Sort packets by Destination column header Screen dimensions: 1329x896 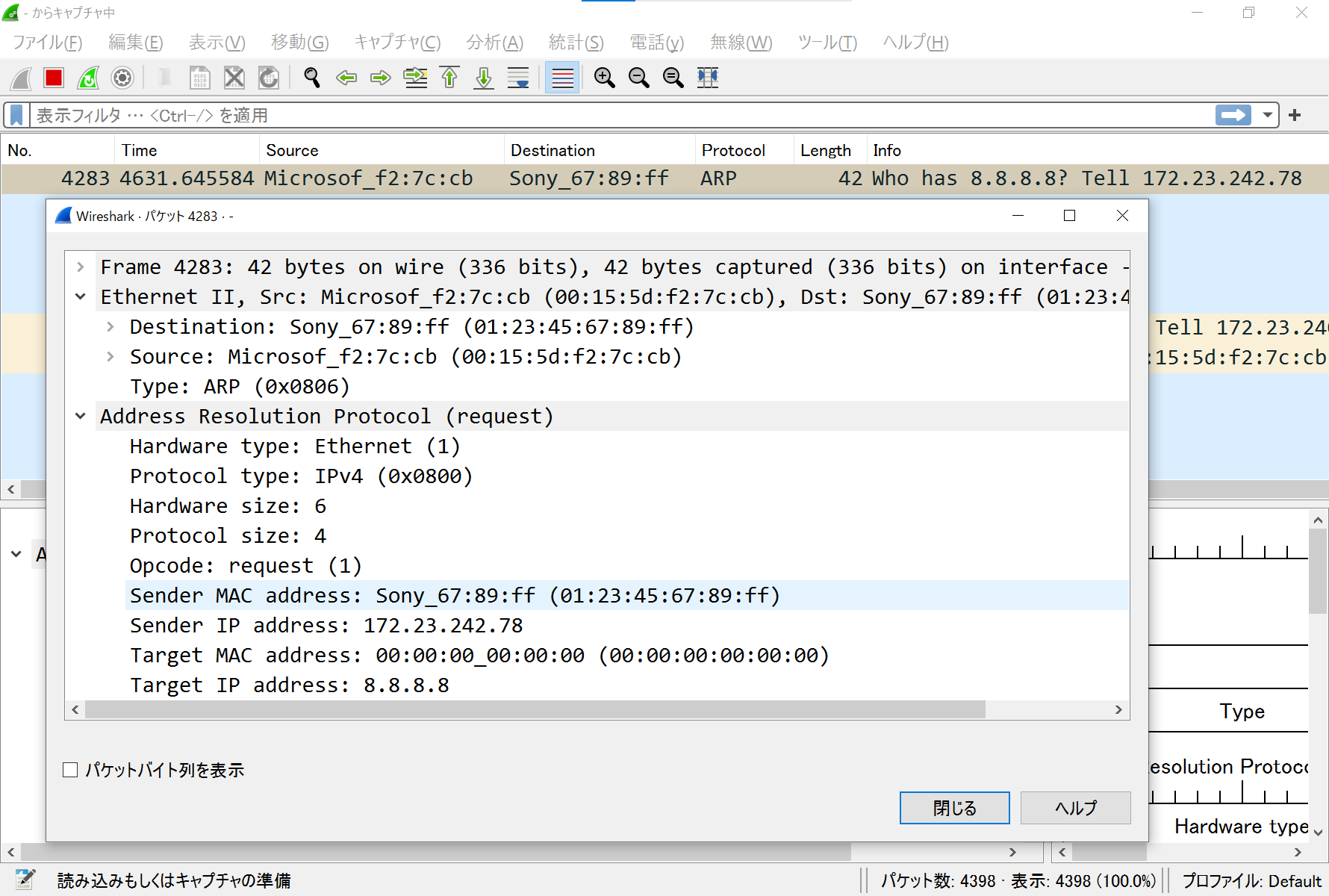tap(600, 150)
